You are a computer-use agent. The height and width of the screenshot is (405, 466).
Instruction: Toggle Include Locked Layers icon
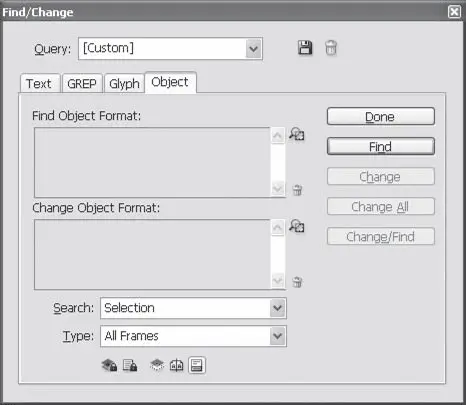[109, 365]
